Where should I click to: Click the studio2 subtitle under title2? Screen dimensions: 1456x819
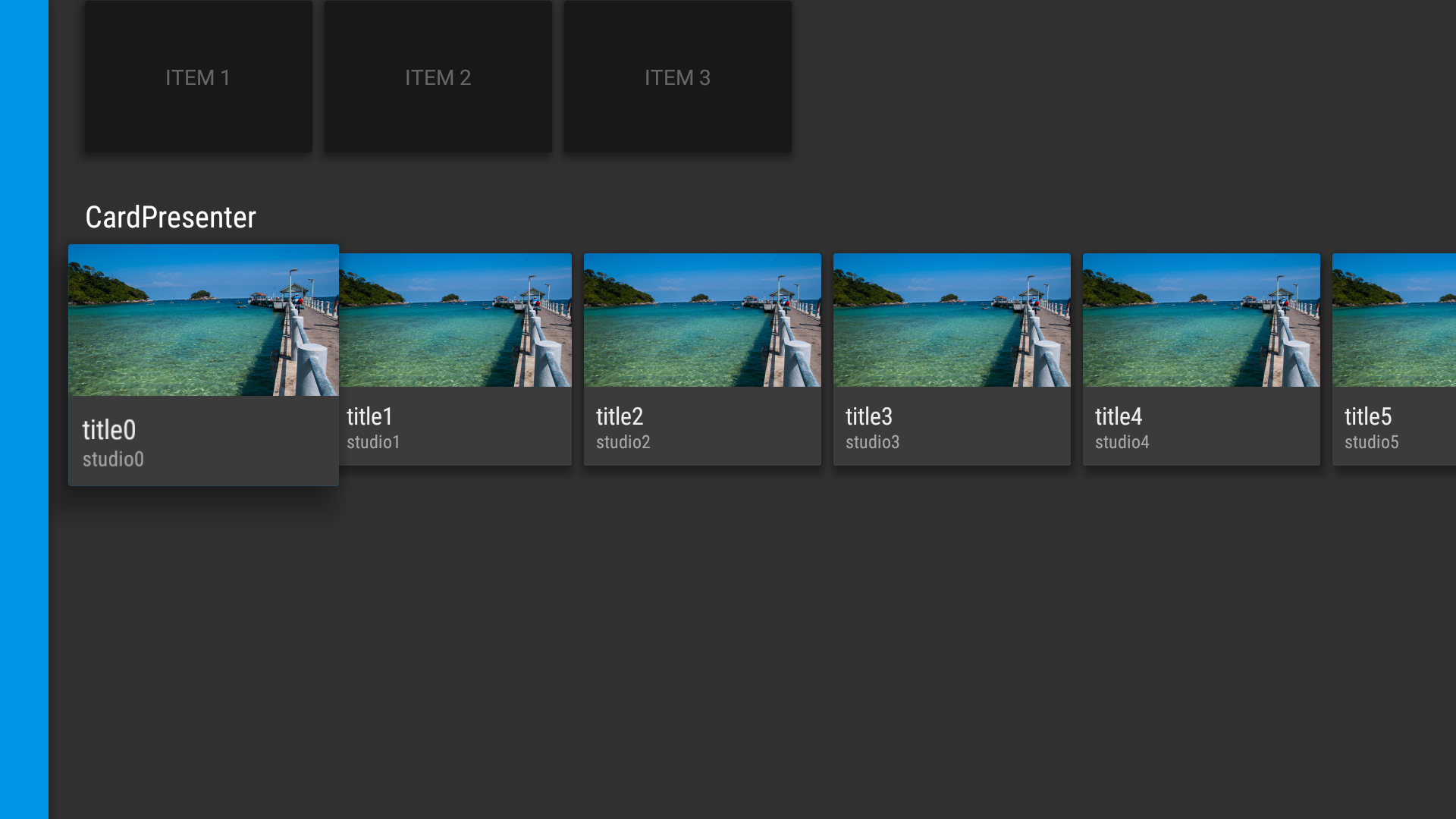coord(623,442)
